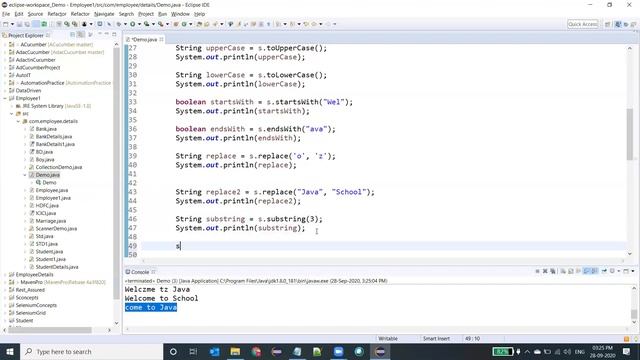Click the Save All toolbar icon
Viewport: 640px width, 360px height.
(x=27, y=24)
